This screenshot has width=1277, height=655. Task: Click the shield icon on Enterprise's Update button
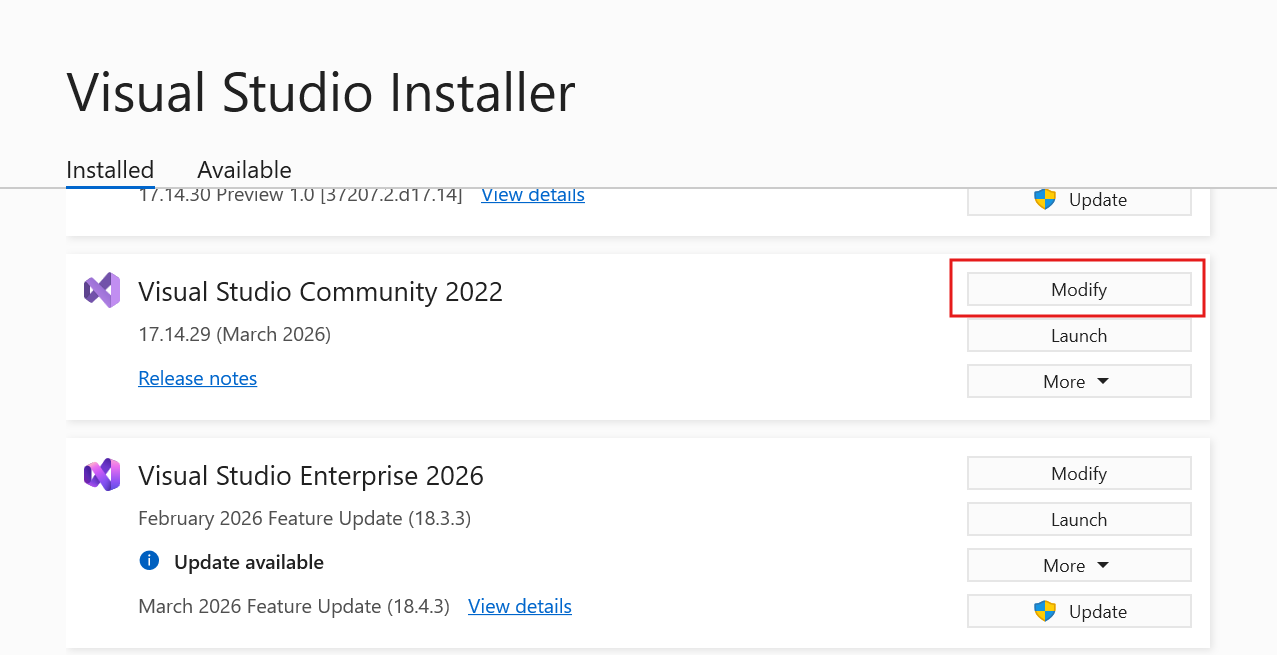1045,610
